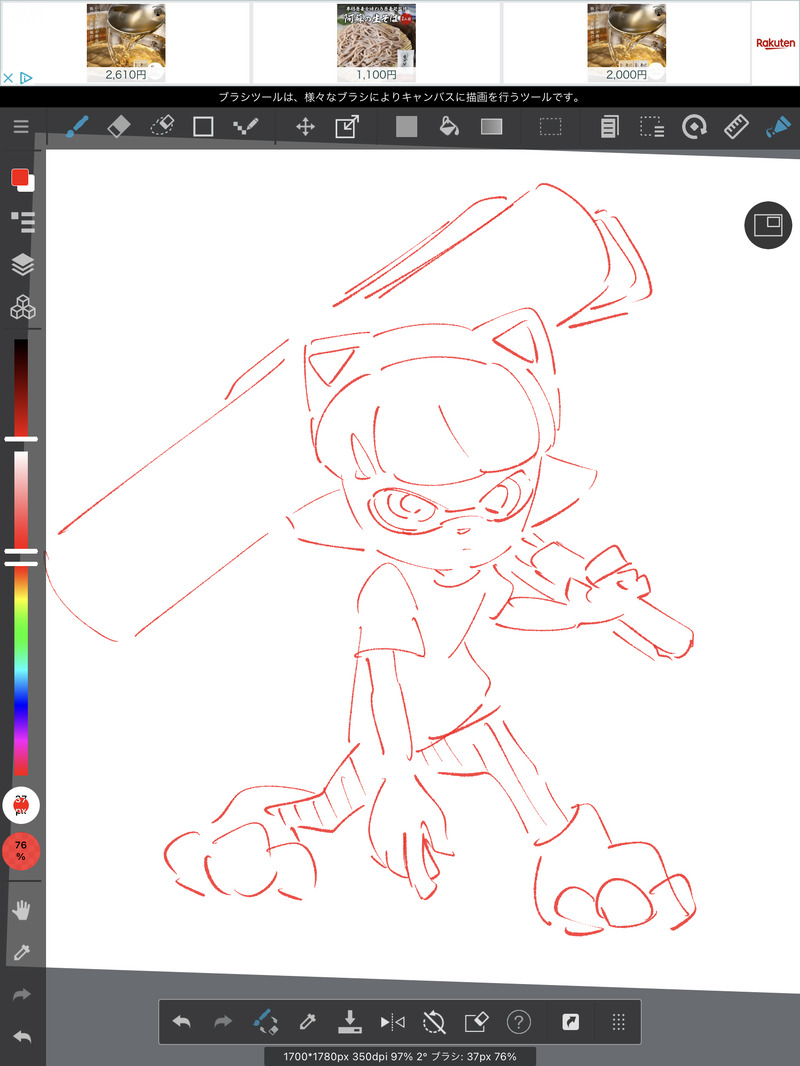The image size is (800, 1066).
Task: Tap the circular rotate icon in top toolbar
Action: (694, 127)
